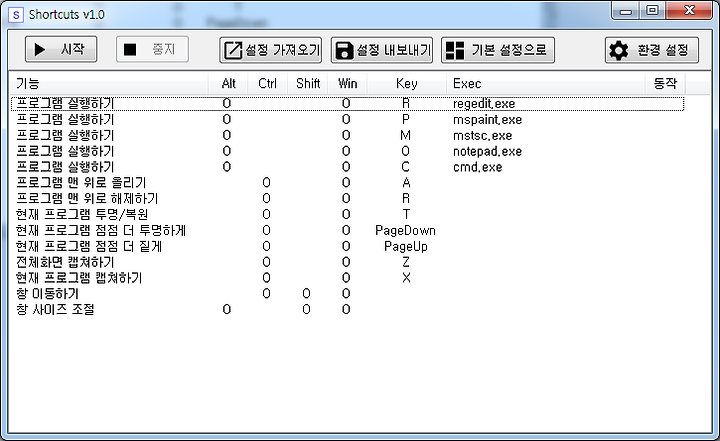The width and height of the screenshot is (720, 441).
Task: Select the 프로그램 맨 위로 올리기 row
Action: point(347,183)
